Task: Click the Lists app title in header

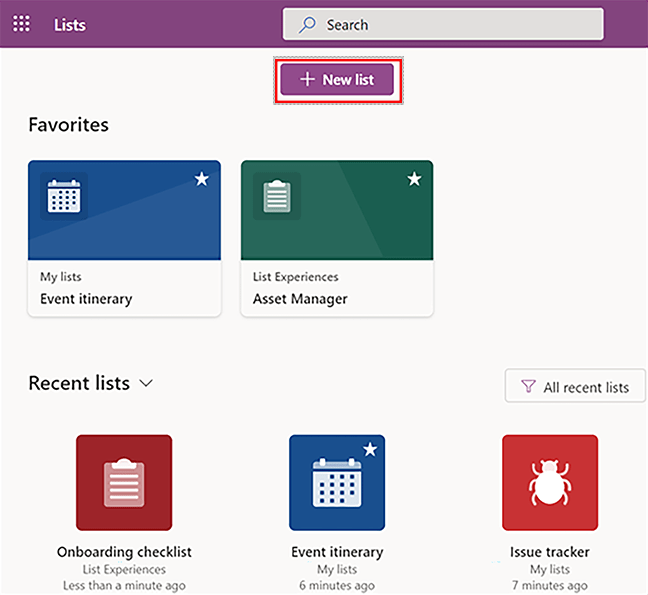Action: click(70, 25)
